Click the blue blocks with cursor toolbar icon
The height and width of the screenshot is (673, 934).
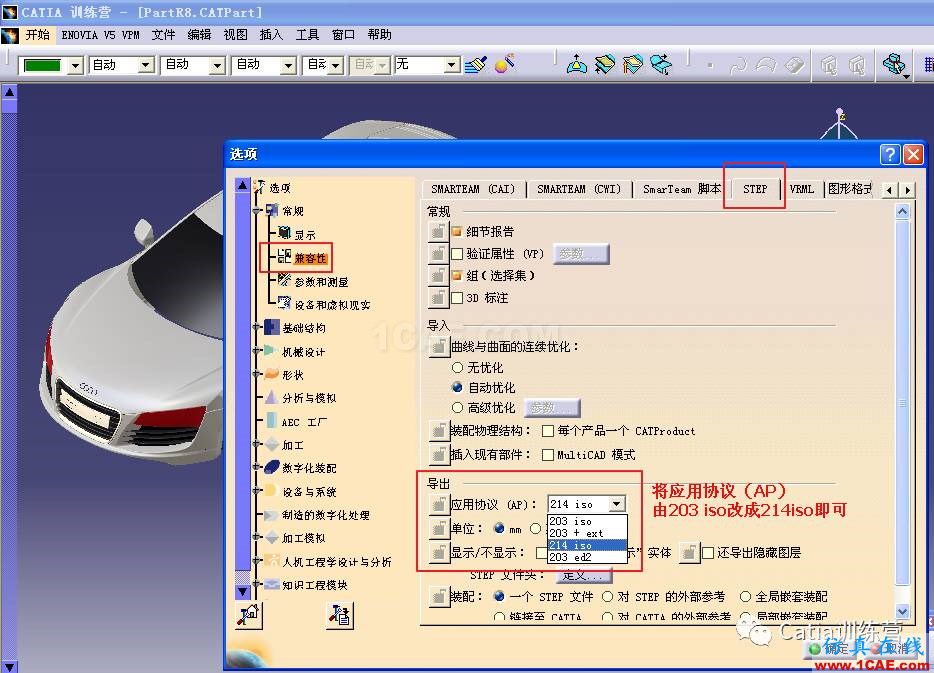coord(895,64)
